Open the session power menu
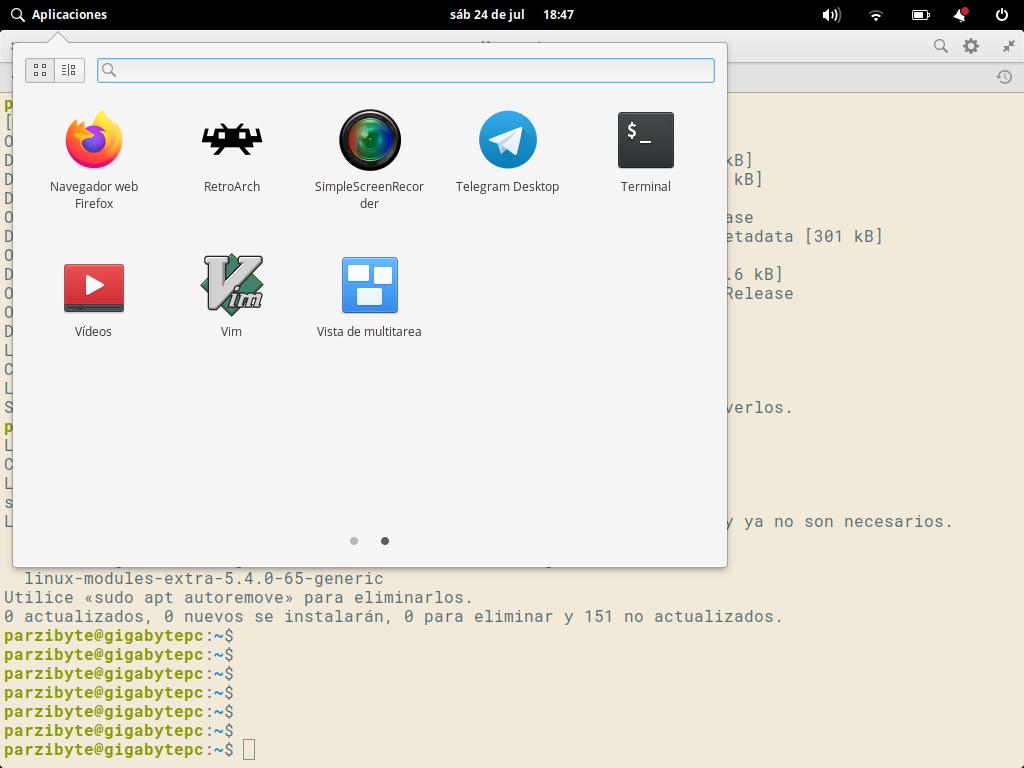Viewport: 1024px width, 768px height. coord(1001,14)
